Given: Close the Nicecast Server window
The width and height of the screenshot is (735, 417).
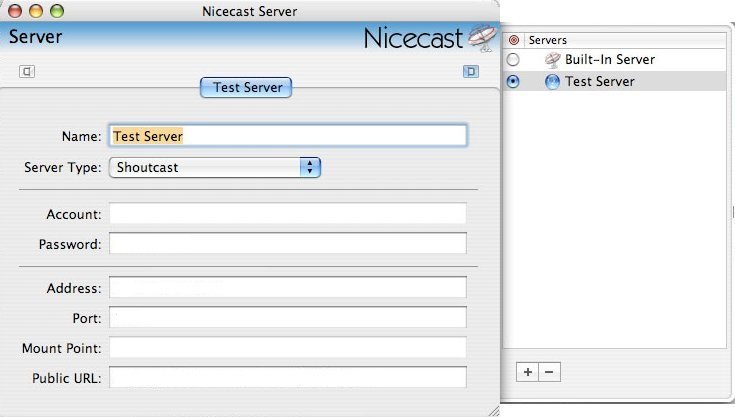Looking at the screenshot, I should [15, 11].
